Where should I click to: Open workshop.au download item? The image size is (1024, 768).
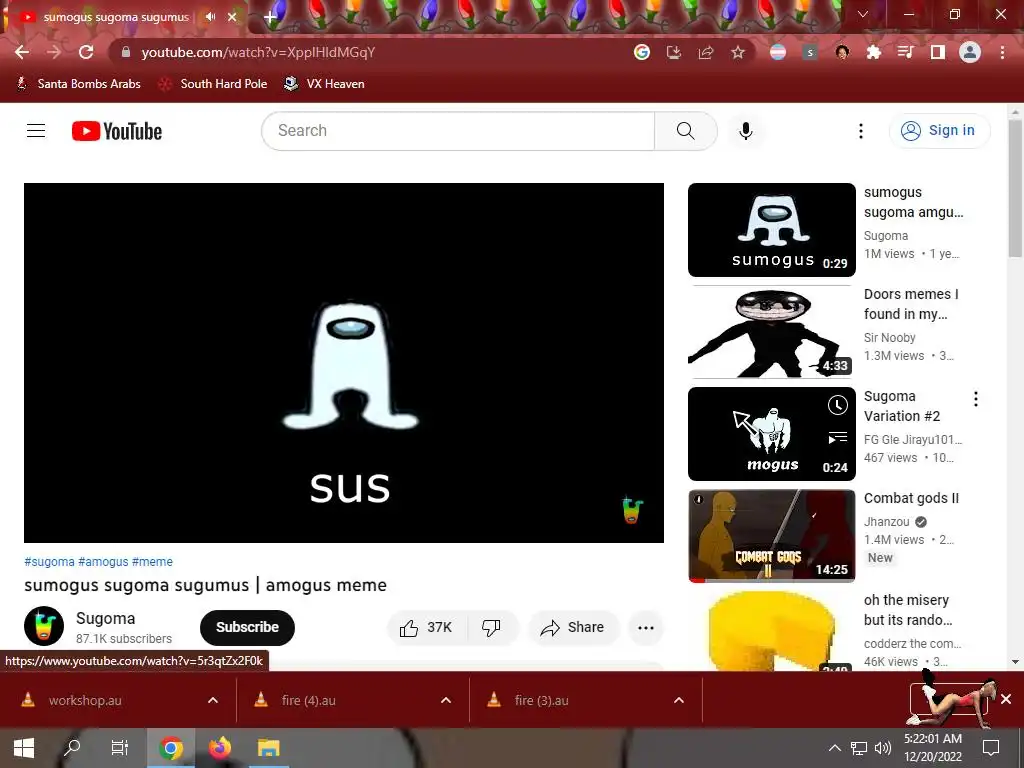point(85,700)
